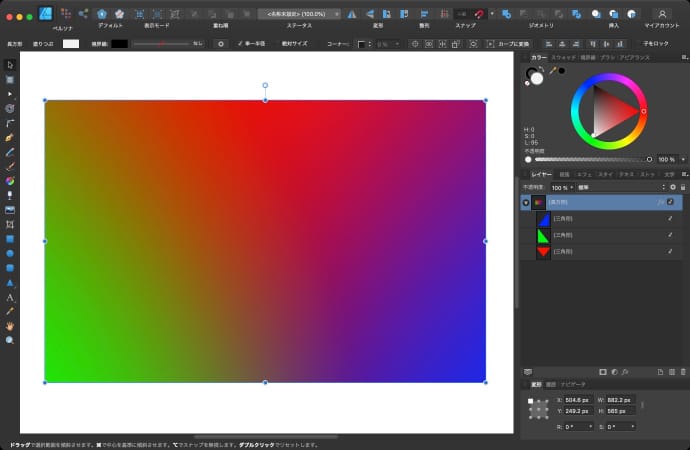Toggle visibility check of the blue triangle layer

click(670, 218)
